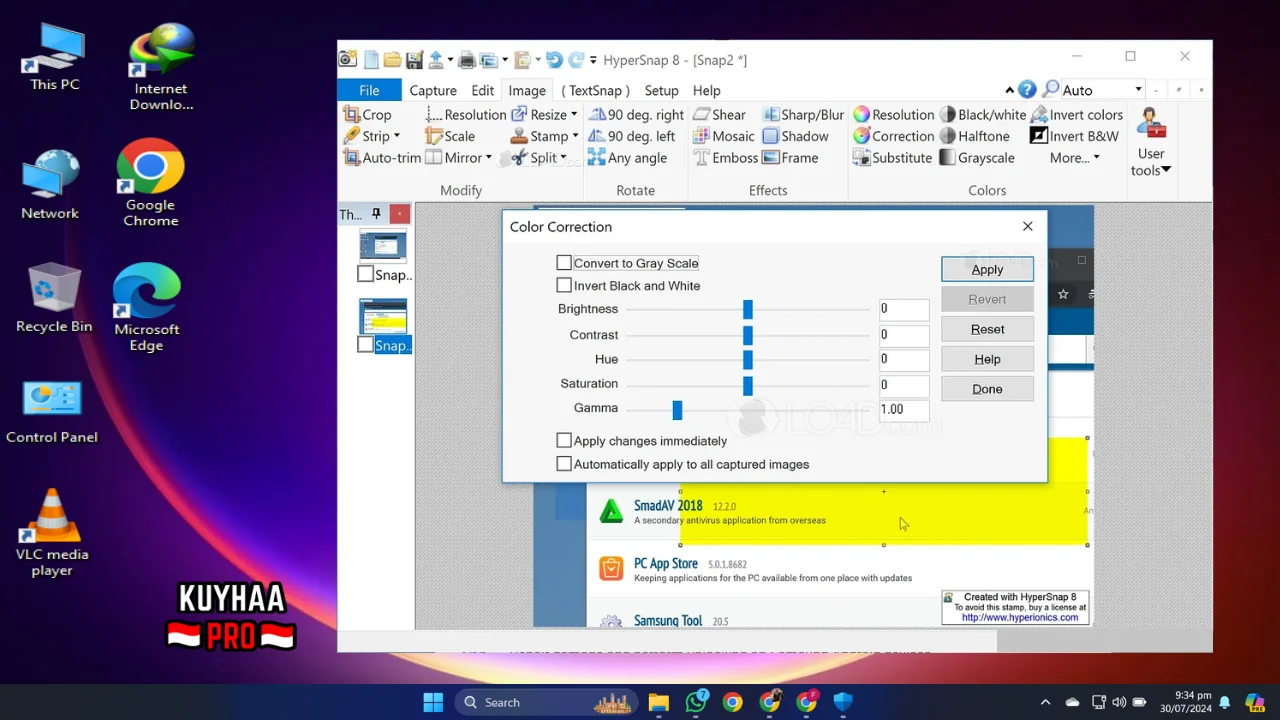Click the printer icon in quick access toolbar
This screenshot has height=720, width=1280.
coord(466,60)
